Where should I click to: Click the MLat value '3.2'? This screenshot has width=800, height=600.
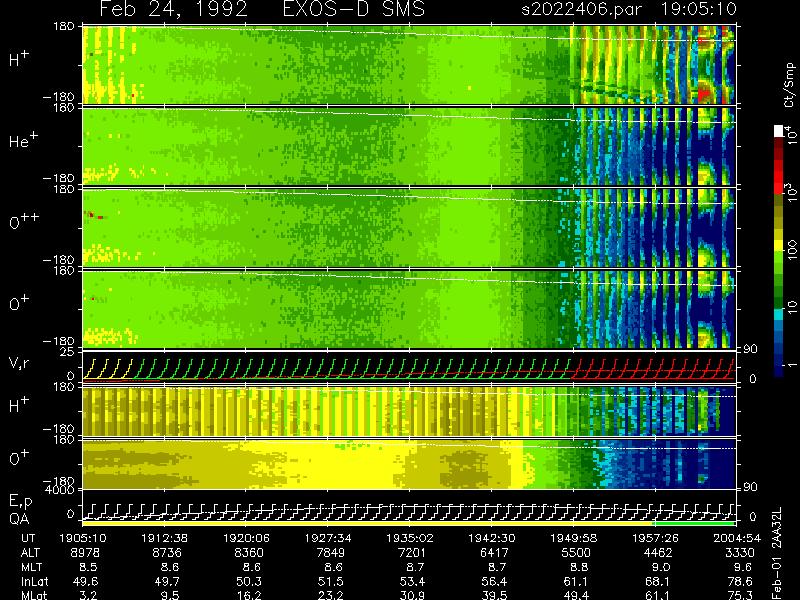(x=89, y=595)
